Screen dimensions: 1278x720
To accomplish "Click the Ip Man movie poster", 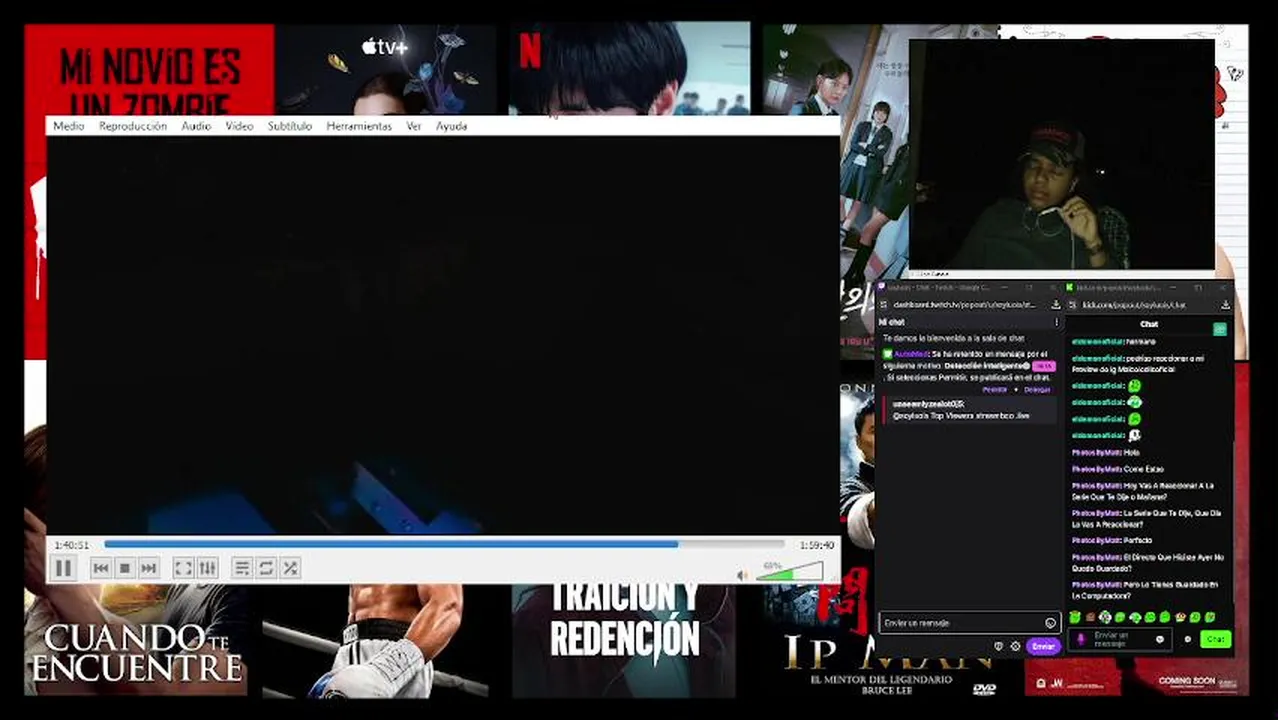I will [x=888, y=660].
